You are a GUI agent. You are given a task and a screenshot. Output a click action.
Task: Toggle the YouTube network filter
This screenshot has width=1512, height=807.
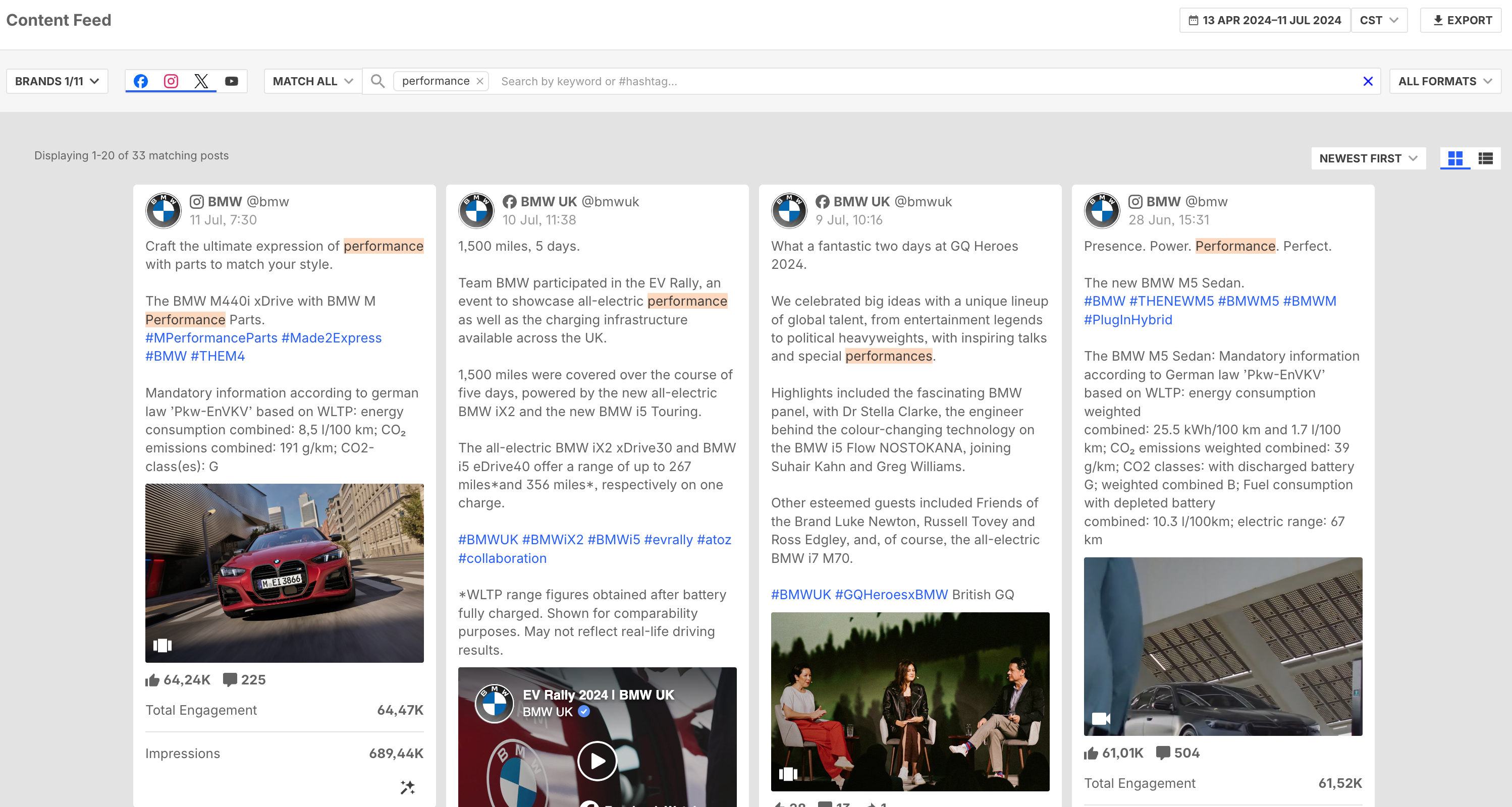click(x=232, y=81)
